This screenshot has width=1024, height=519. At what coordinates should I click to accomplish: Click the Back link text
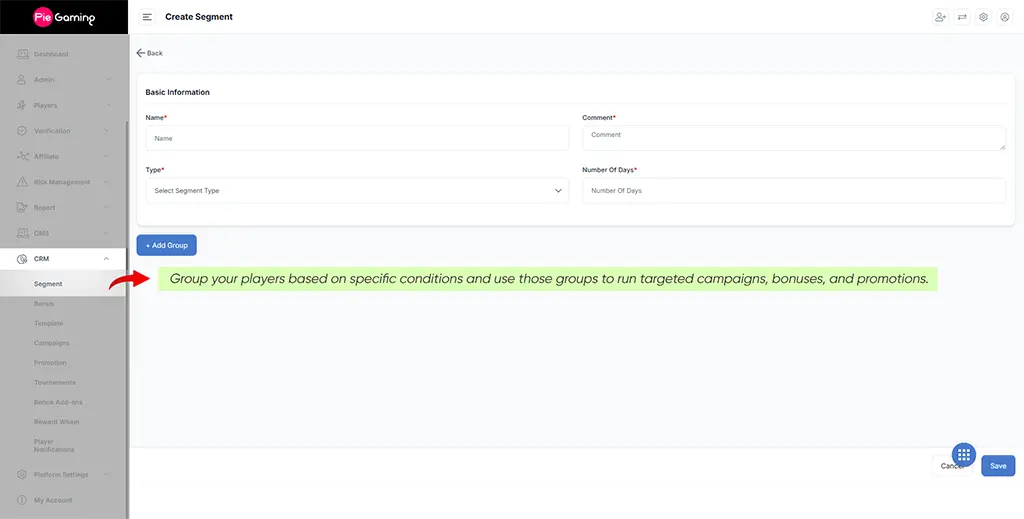point(155,53)
